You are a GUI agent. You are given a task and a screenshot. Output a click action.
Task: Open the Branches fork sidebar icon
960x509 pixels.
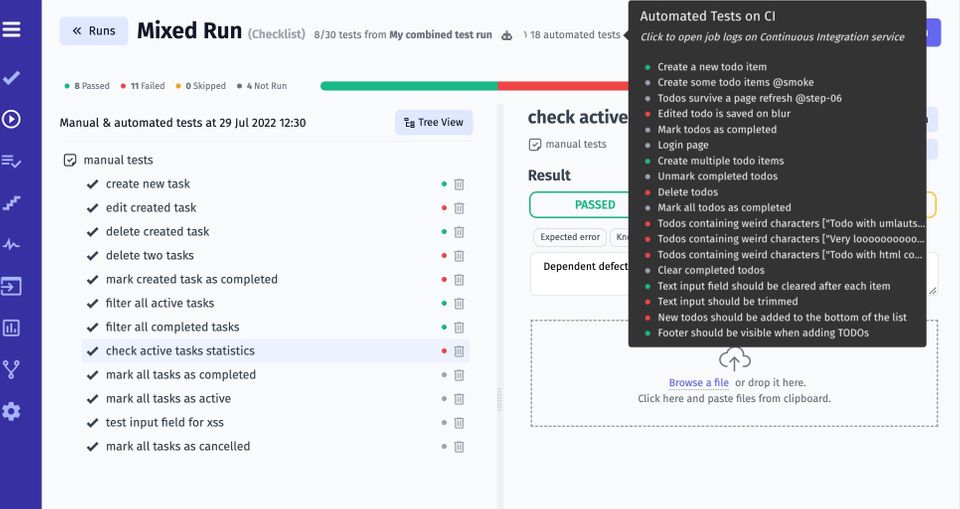click(11, 369)
